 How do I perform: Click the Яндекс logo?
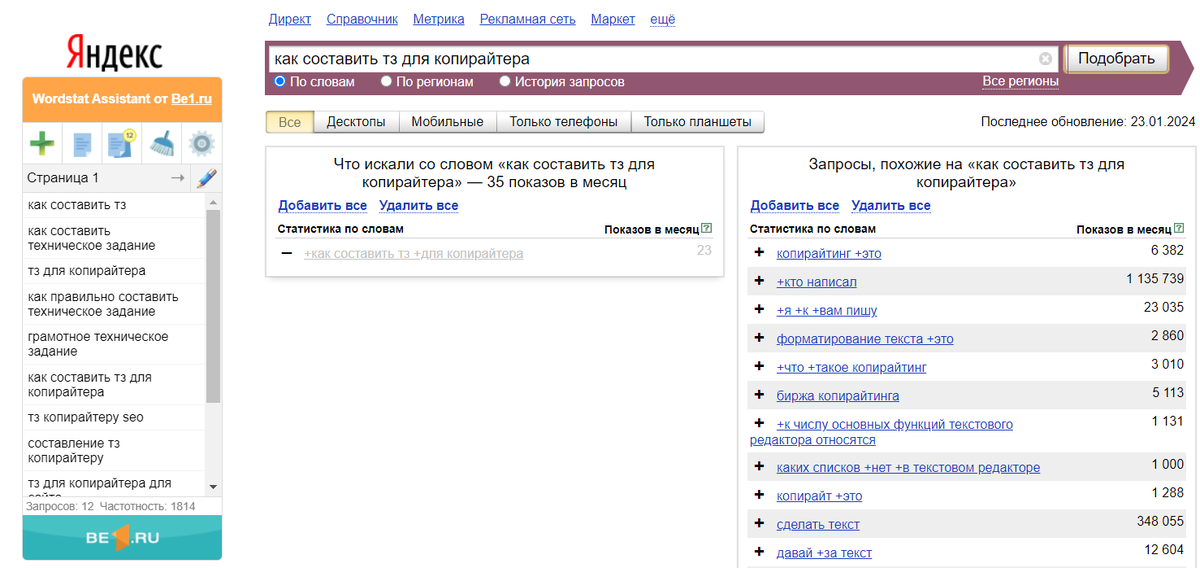114,51
